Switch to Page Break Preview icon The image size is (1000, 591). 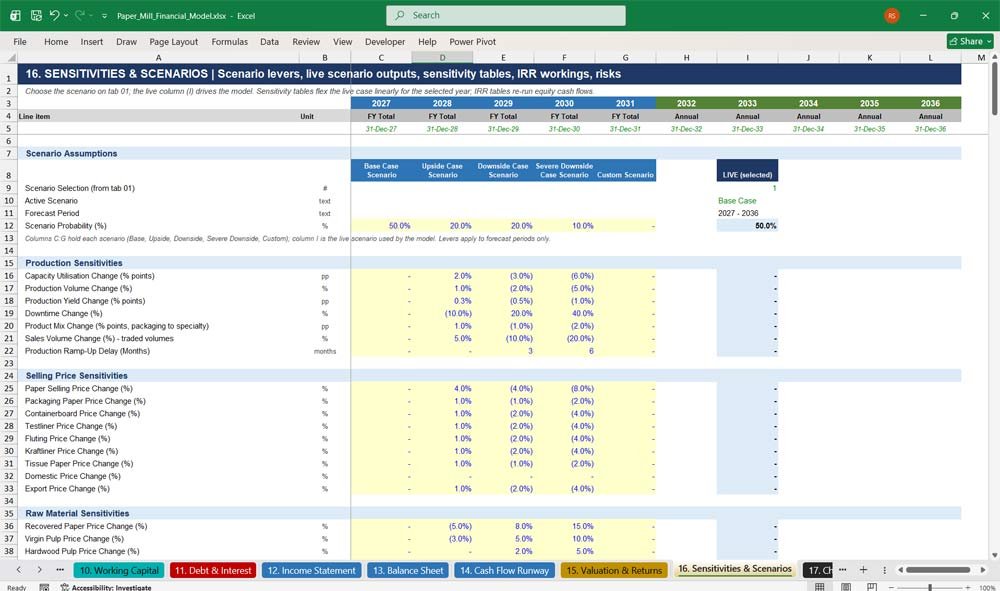(x=872, y=587)
